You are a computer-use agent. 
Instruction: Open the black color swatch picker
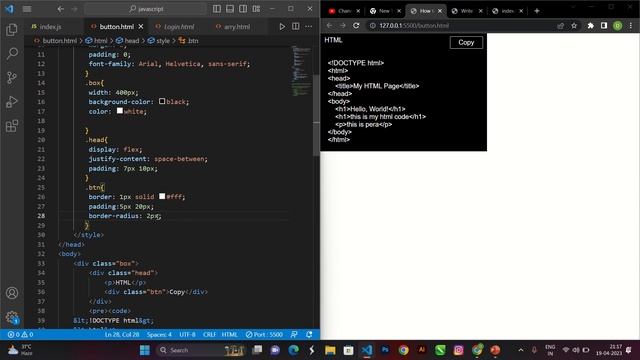162,101
